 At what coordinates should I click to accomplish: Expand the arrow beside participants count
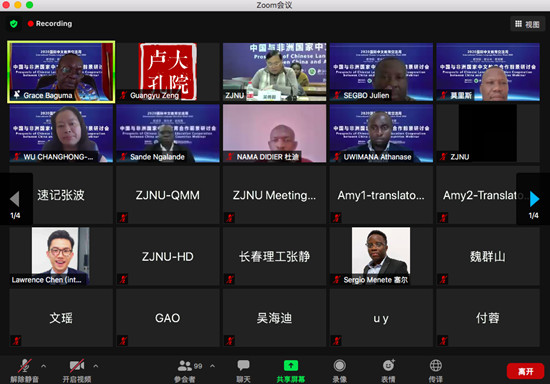click(x=213, y=366)
